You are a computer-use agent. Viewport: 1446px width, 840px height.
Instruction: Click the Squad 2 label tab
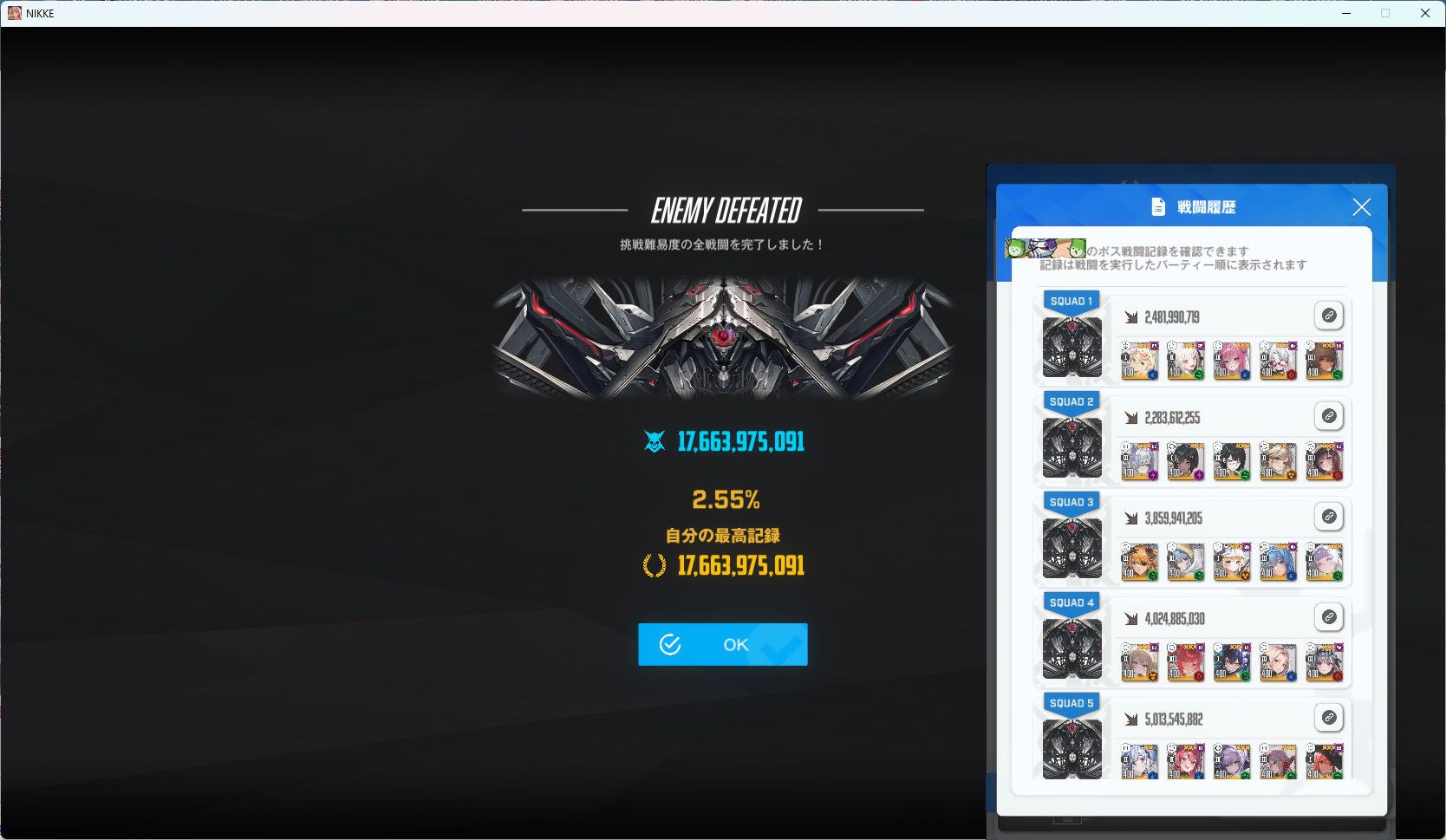(x=1071, y=401)
